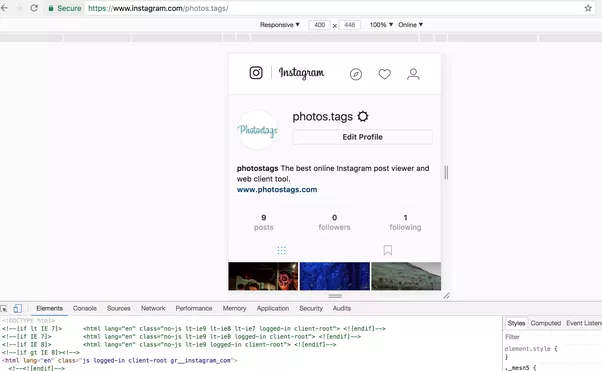Reload the page

point(34,8)
